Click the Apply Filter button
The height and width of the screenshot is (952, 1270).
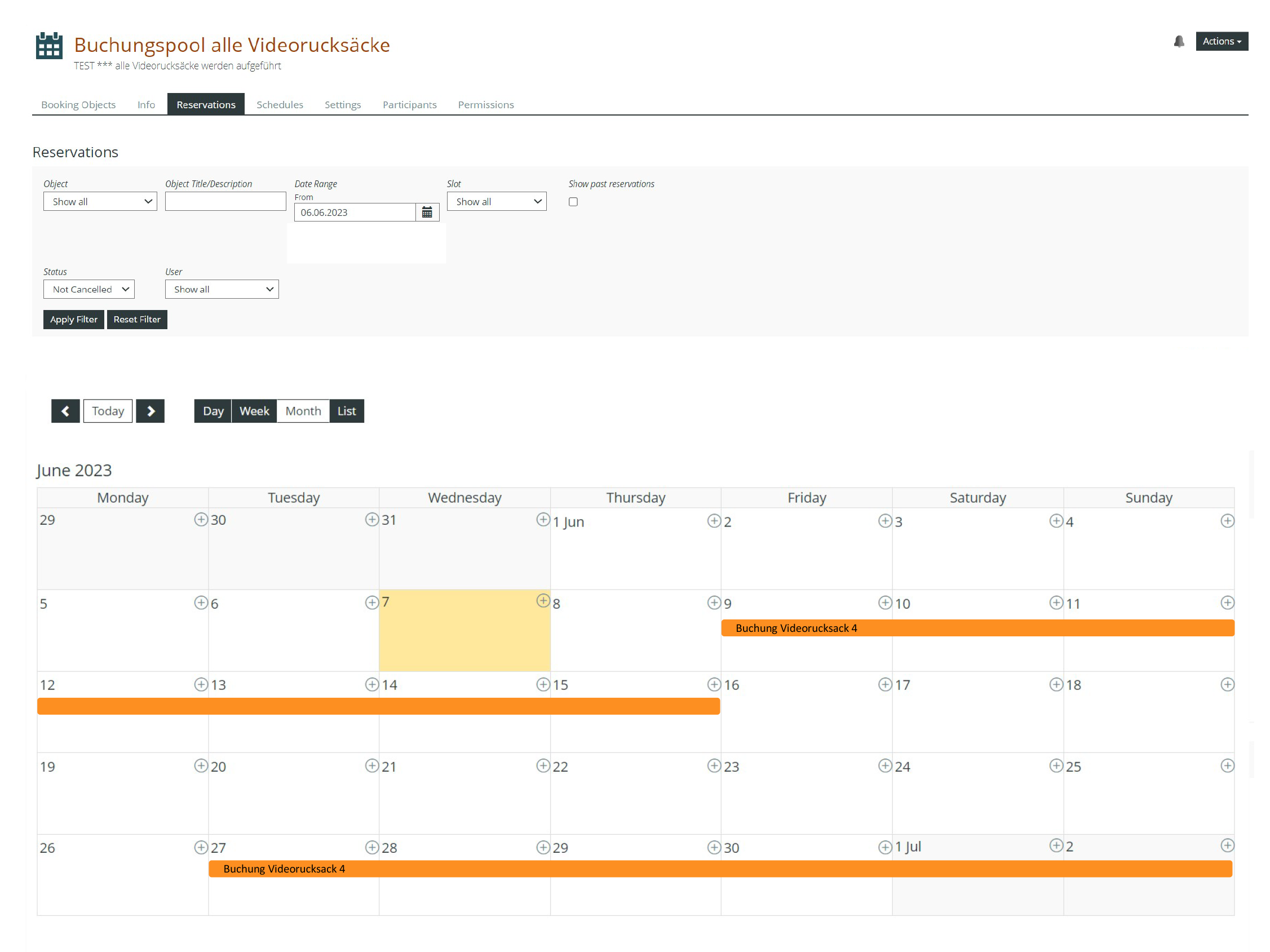click(x=73, y=319)
